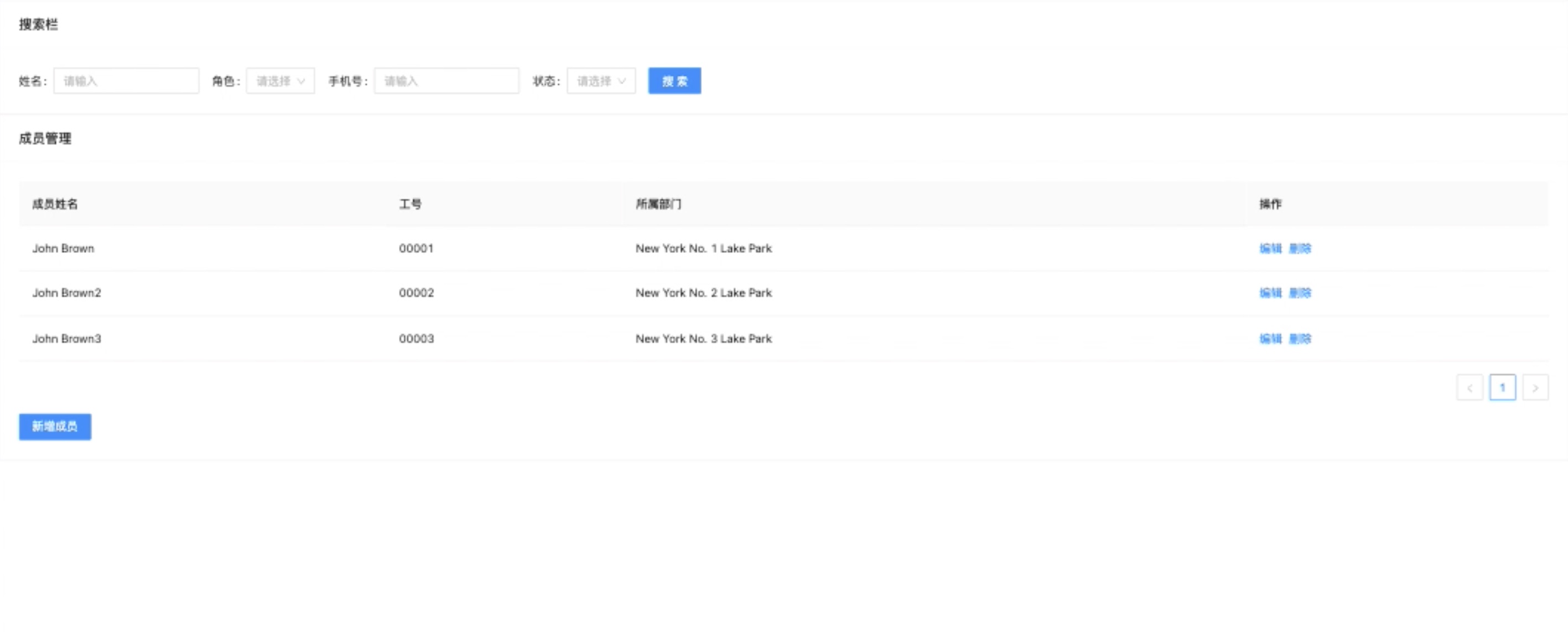Viewport: 1568px width, 632px height.
Task: Click the 新增成员 add member button
Action: 55,427
